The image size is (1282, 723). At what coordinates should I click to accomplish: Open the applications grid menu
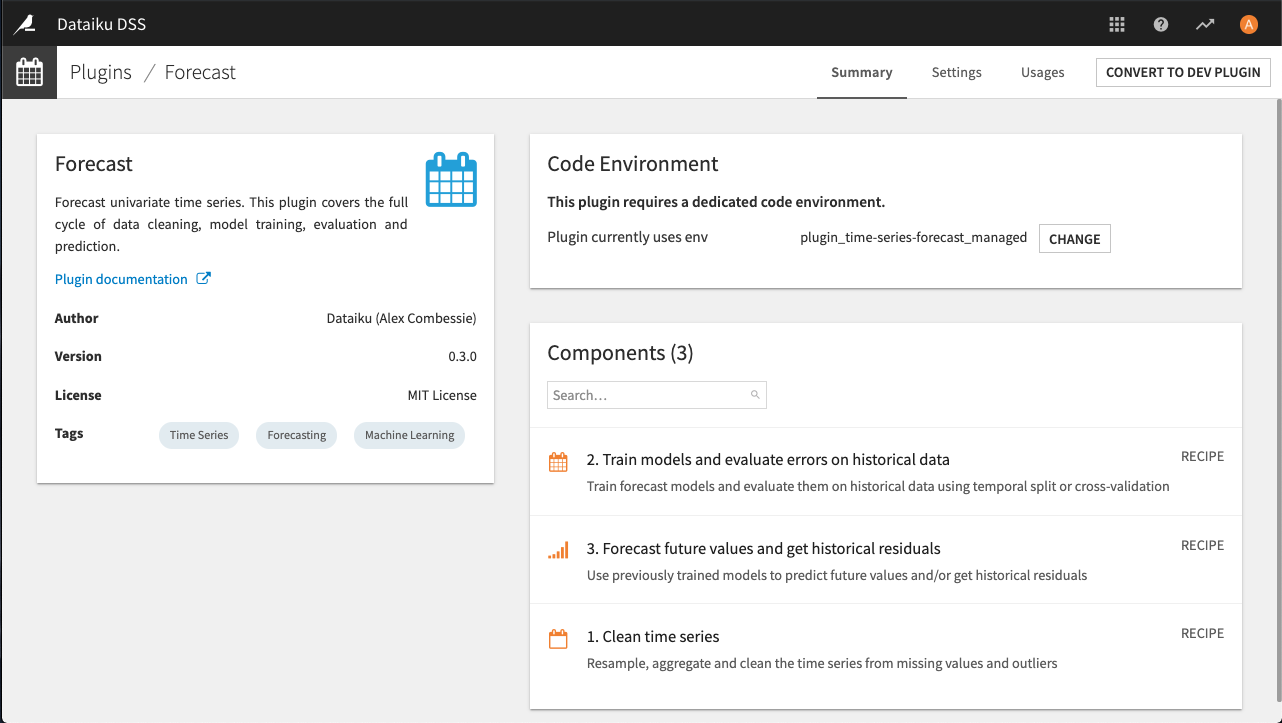click(1117, 24)
